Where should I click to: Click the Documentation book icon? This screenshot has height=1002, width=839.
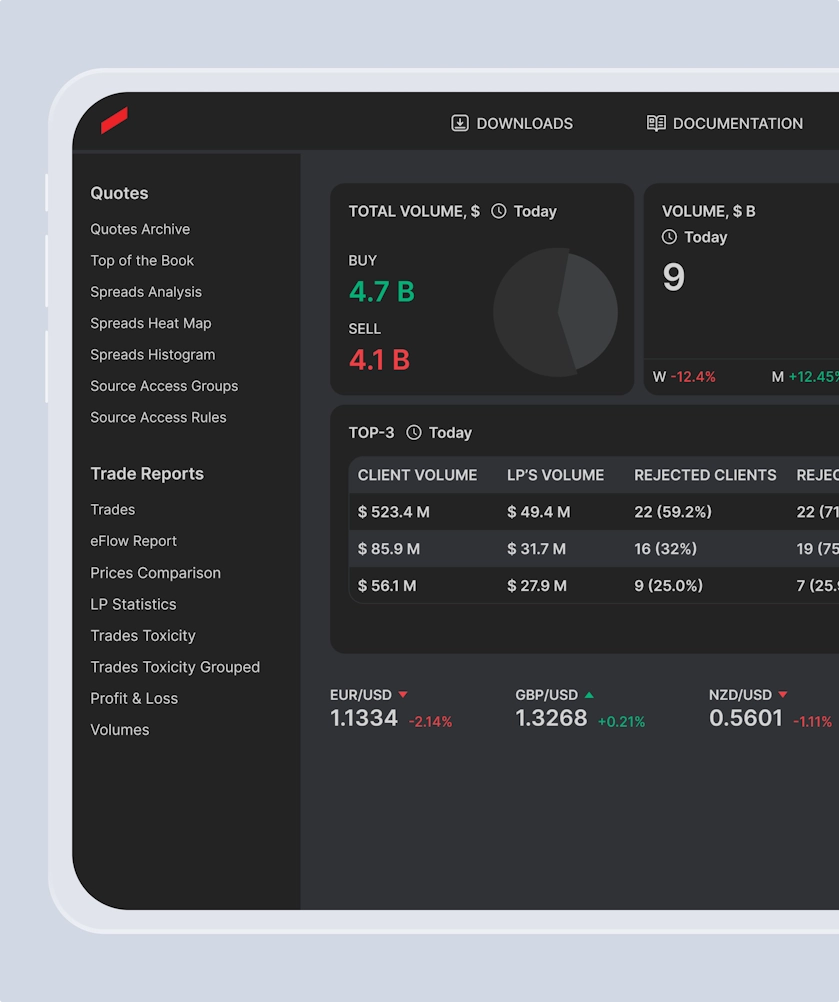656,123
